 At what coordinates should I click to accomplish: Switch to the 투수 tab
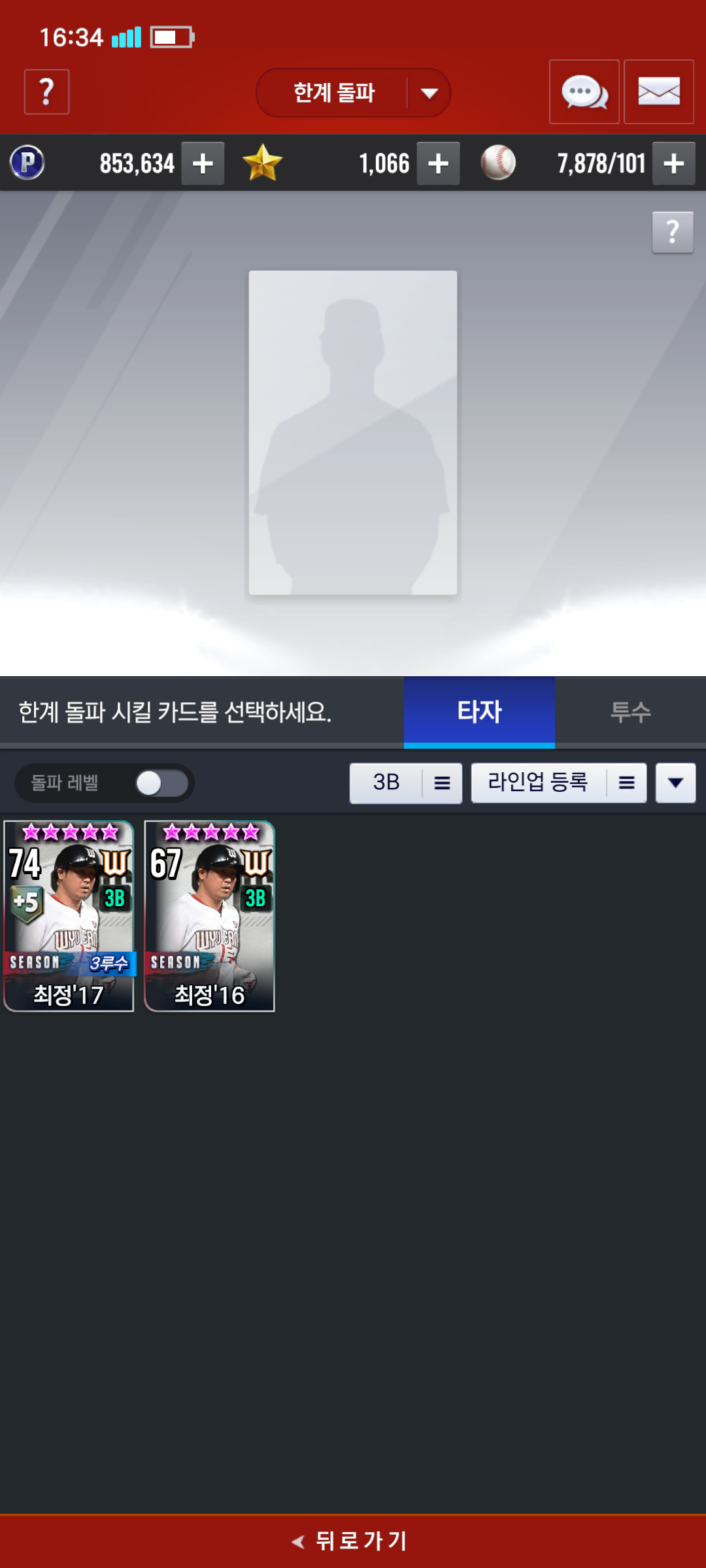pyautogui.click(x=630, y=712)
